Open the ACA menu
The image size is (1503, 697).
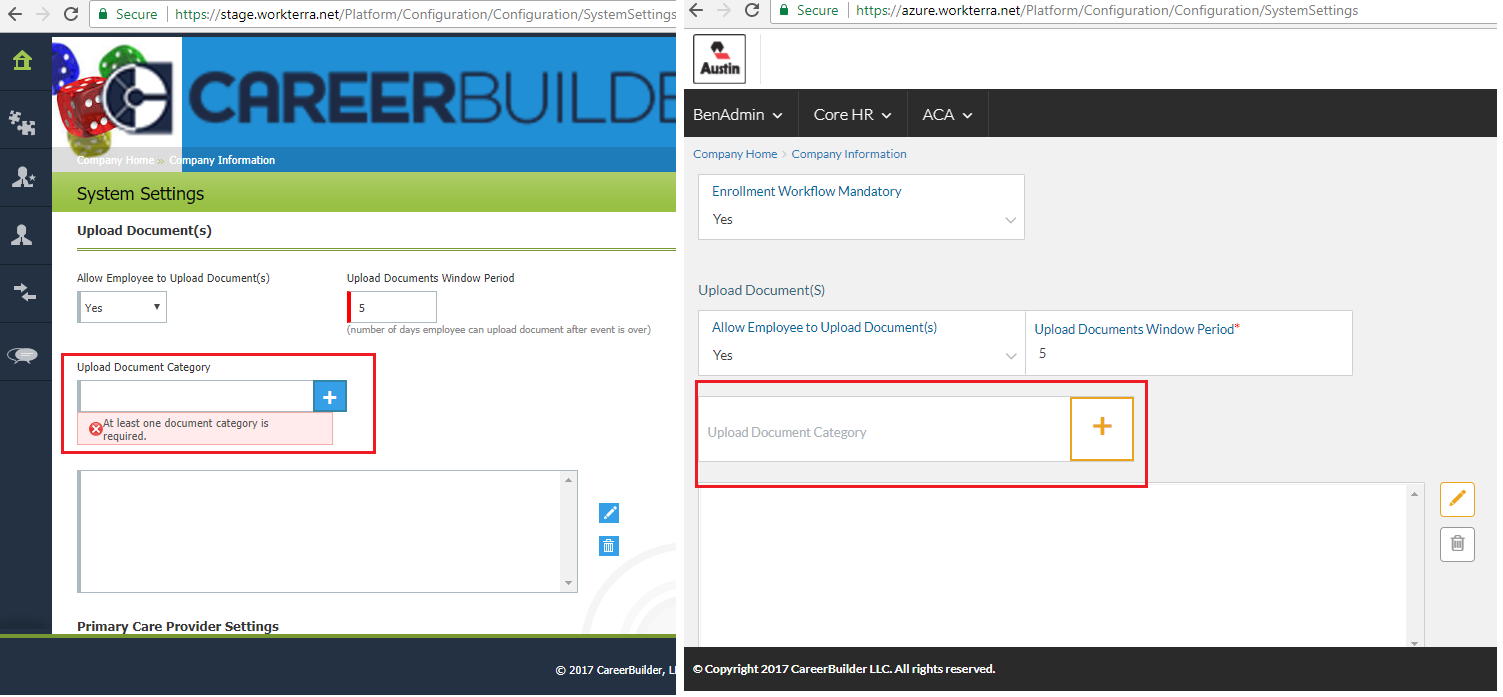coord(946,115)
